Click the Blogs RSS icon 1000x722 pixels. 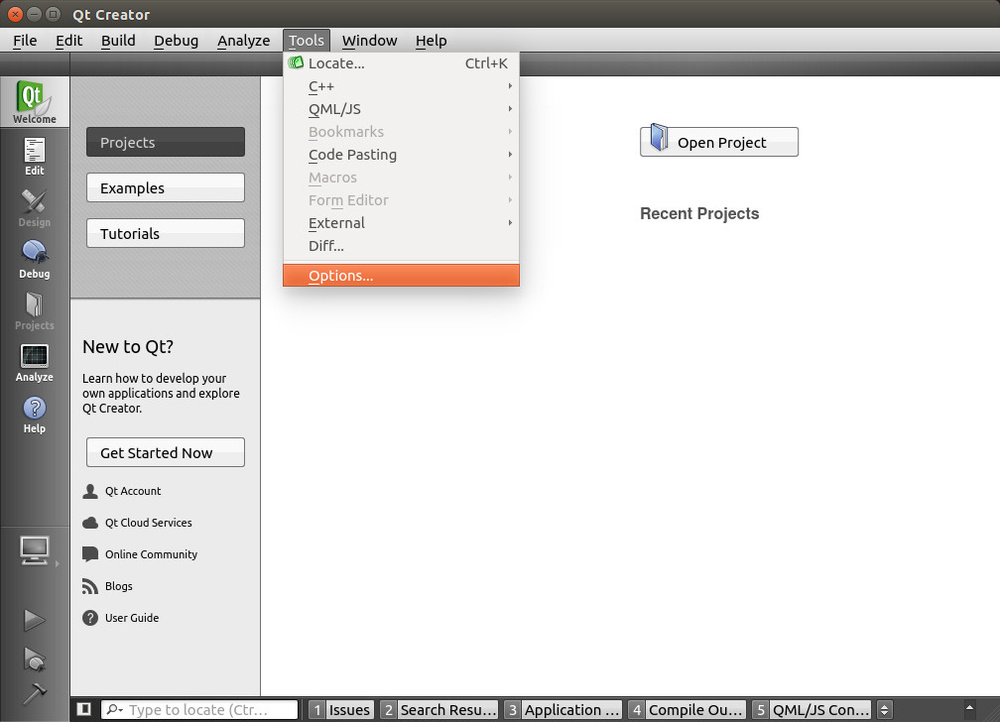click(90, 586)
